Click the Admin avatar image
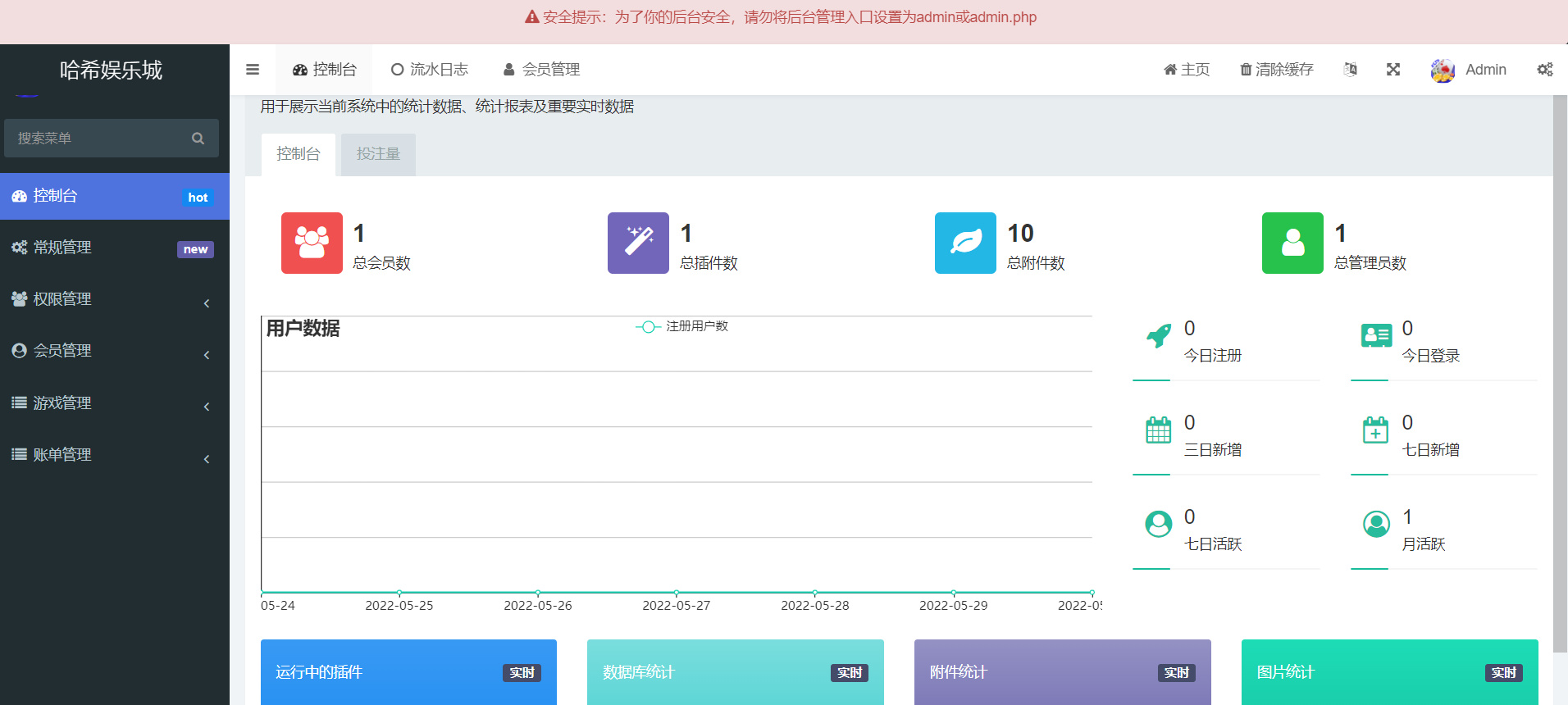 [x=1443, y=70]
